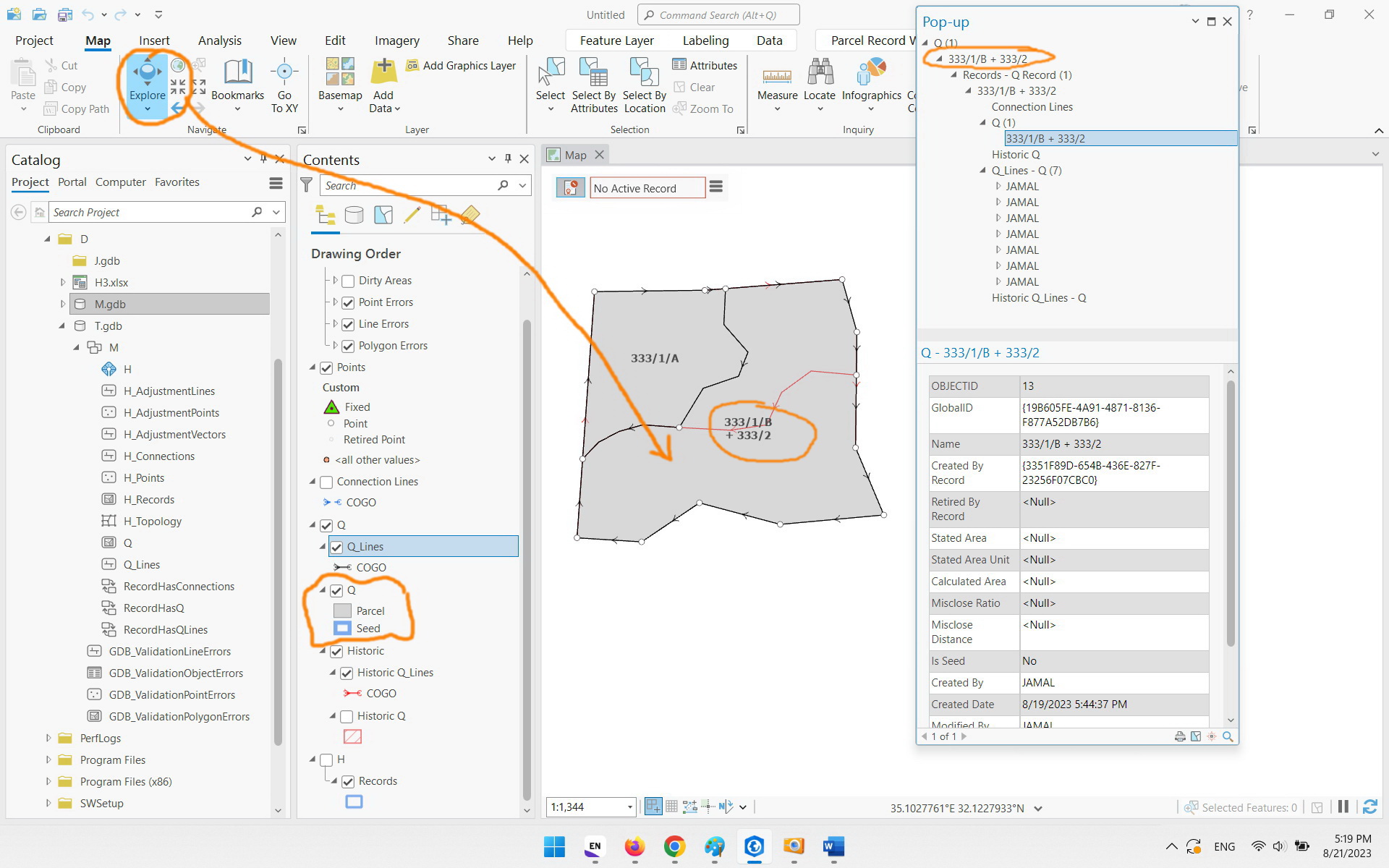This screenshot has height=868, width=1389.
Task: Collapse the Records - Q Record tree entry
Action: (x=953, y=75)
